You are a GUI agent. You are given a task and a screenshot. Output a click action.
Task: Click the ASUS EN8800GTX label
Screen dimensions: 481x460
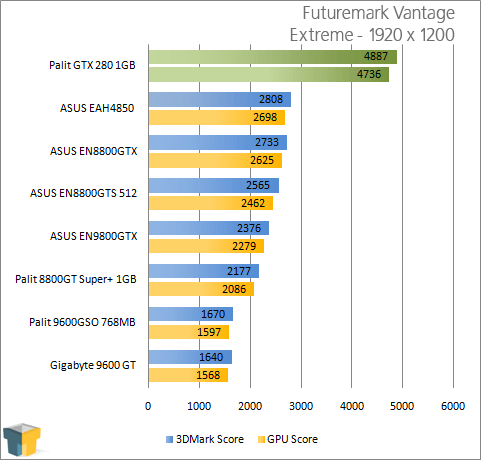point(93,151)
